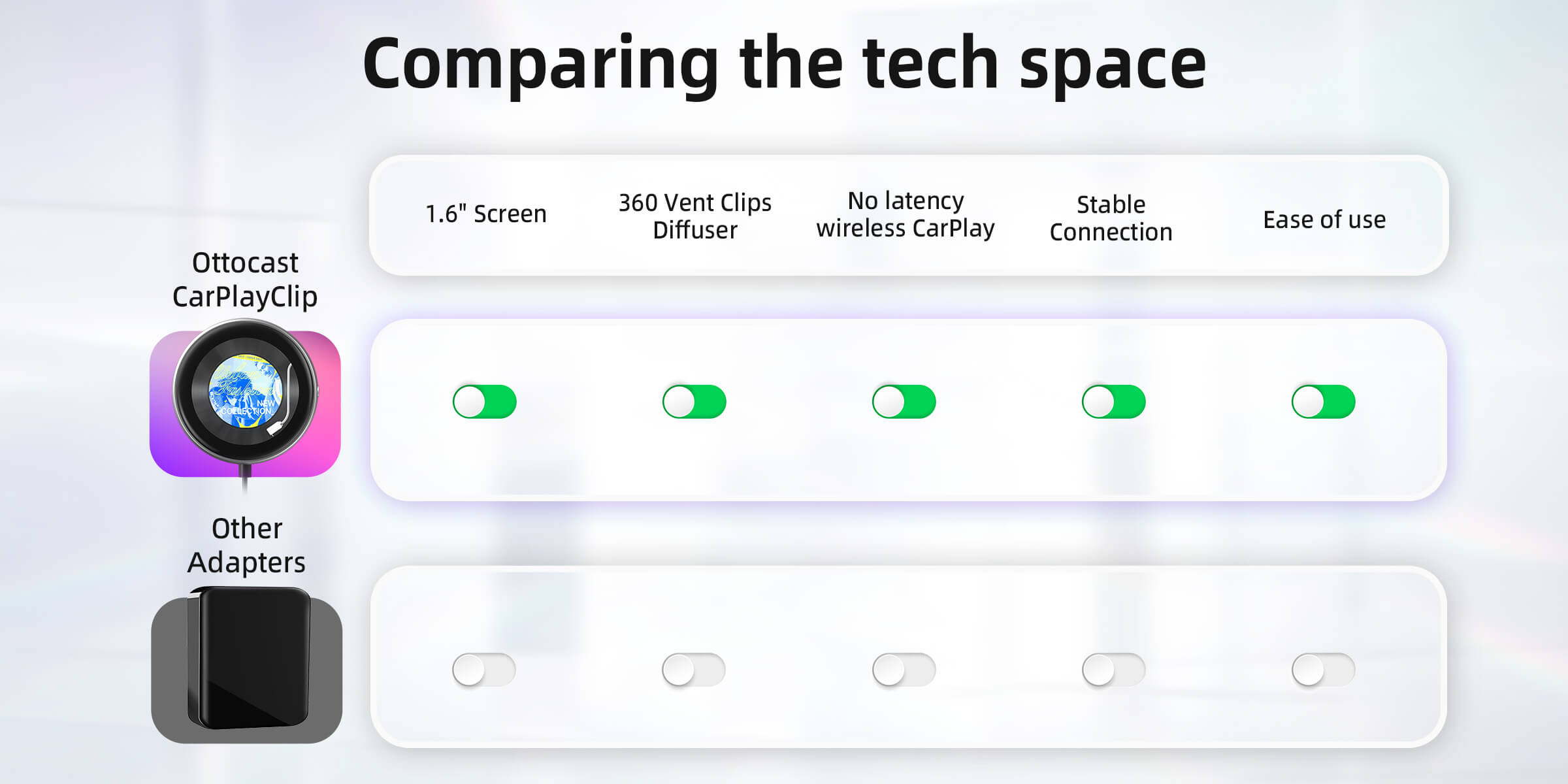Toggle Ottocast Ease of use switch
Viewport: 1568px width, 784px height.
point(1323,401)
